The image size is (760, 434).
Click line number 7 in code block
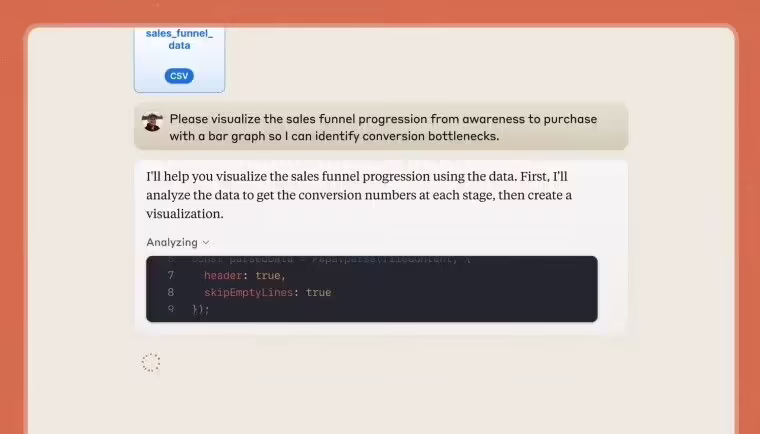click(x=171, y=275)
